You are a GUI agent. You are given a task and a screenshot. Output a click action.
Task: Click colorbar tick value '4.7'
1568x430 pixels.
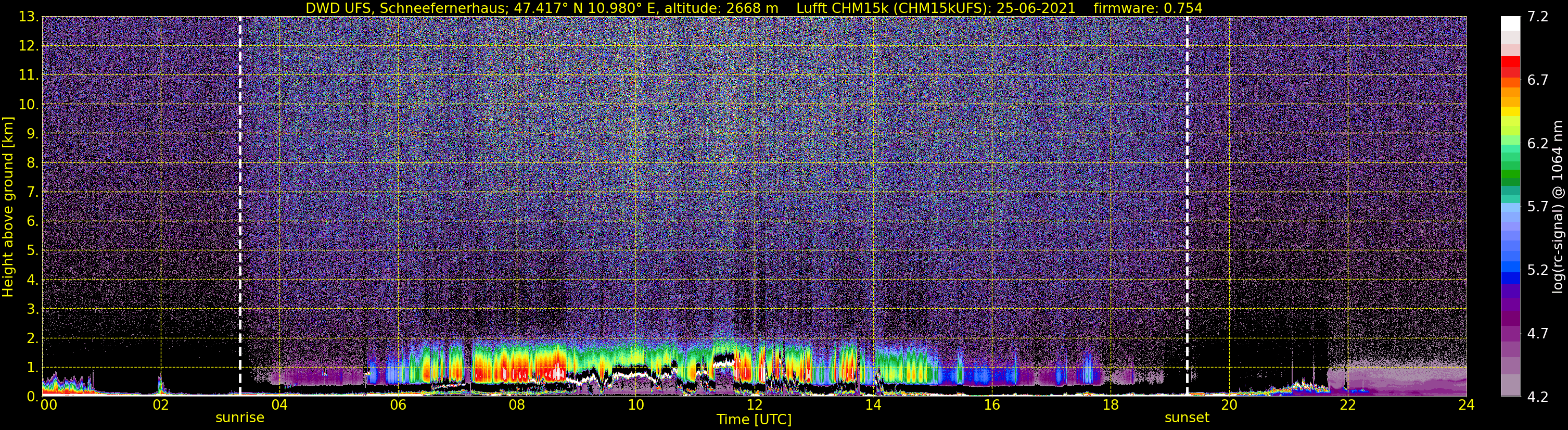point(1538,333)
